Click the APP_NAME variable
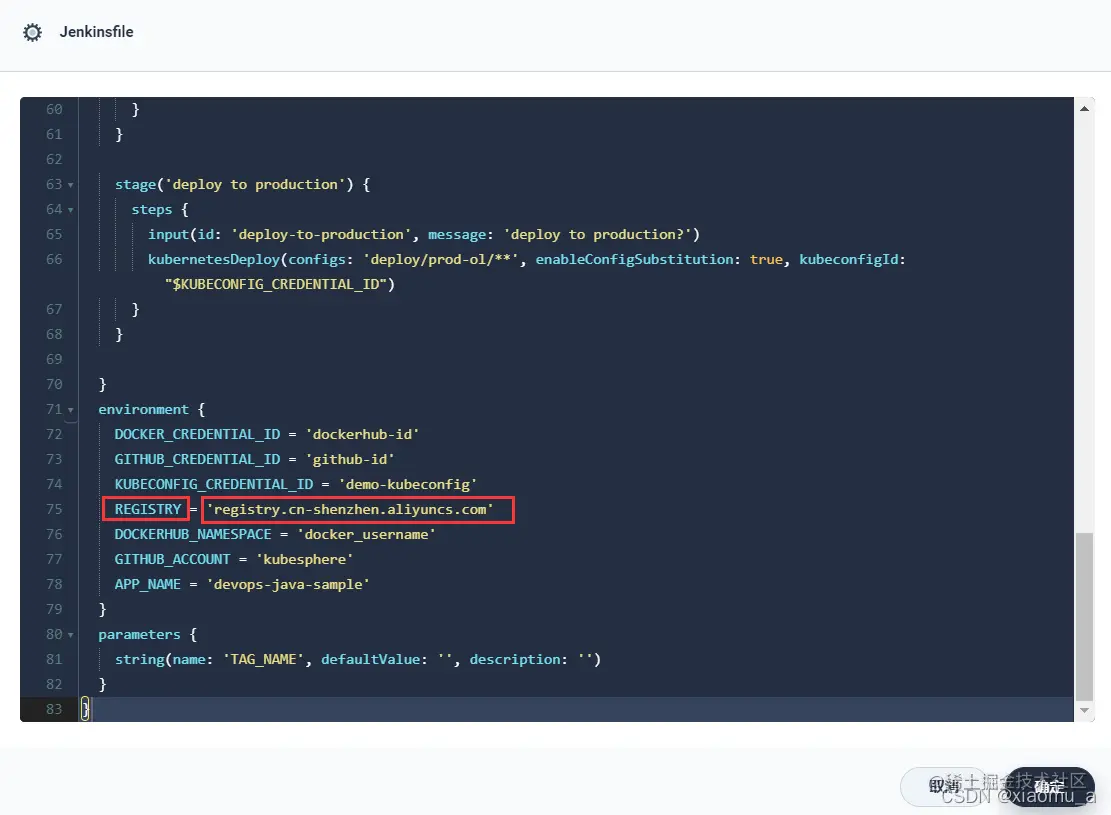The height and width of the screenshot is (815, 1111). [147, 585]
